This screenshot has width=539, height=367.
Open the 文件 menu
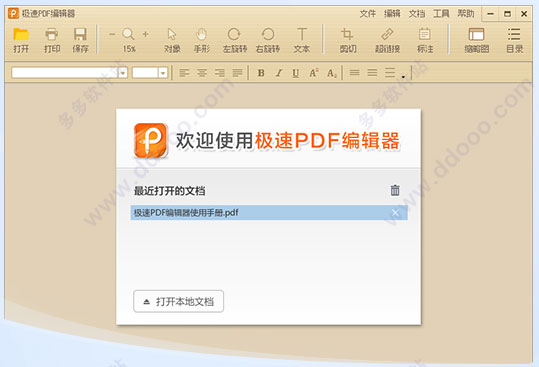(367, 14)
